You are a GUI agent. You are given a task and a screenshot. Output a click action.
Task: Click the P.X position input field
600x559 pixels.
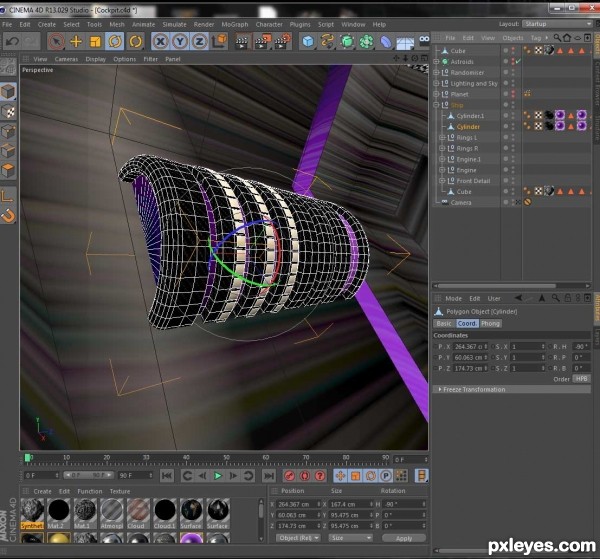tap(470, 346)
